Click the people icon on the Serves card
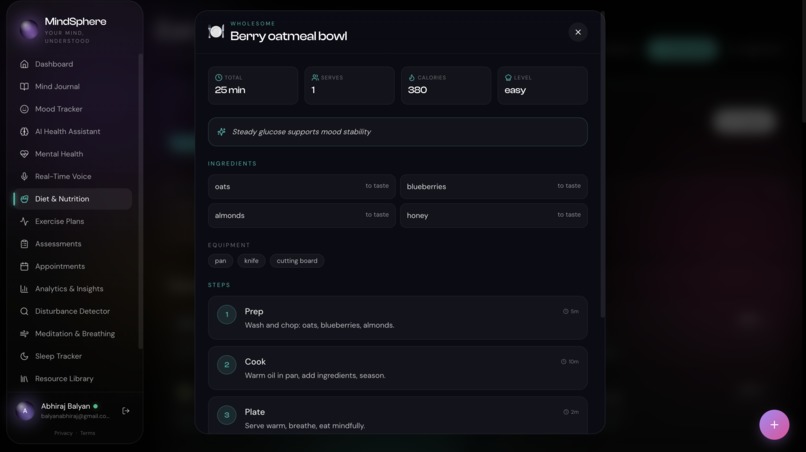The width and height of the screenshot is (806, 452). coord(315,78)
